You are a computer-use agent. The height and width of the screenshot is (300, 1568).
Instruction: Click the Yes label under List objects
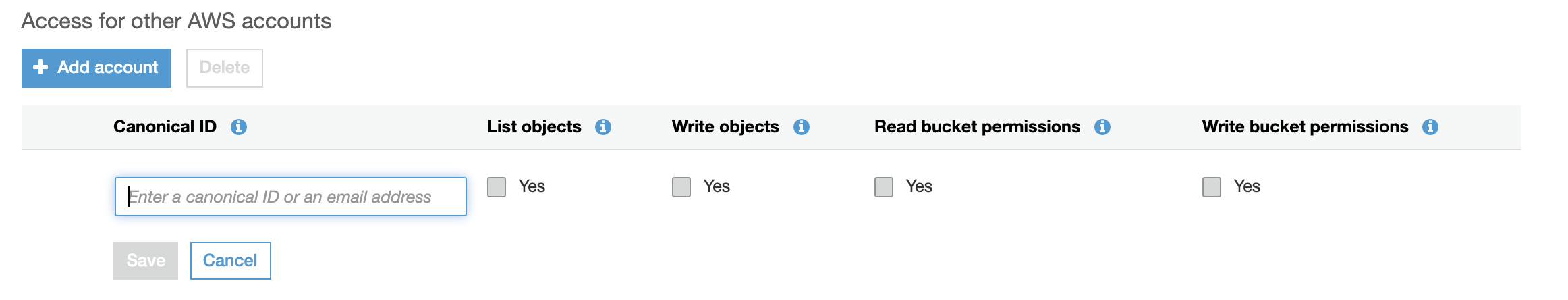pos(532,186)
